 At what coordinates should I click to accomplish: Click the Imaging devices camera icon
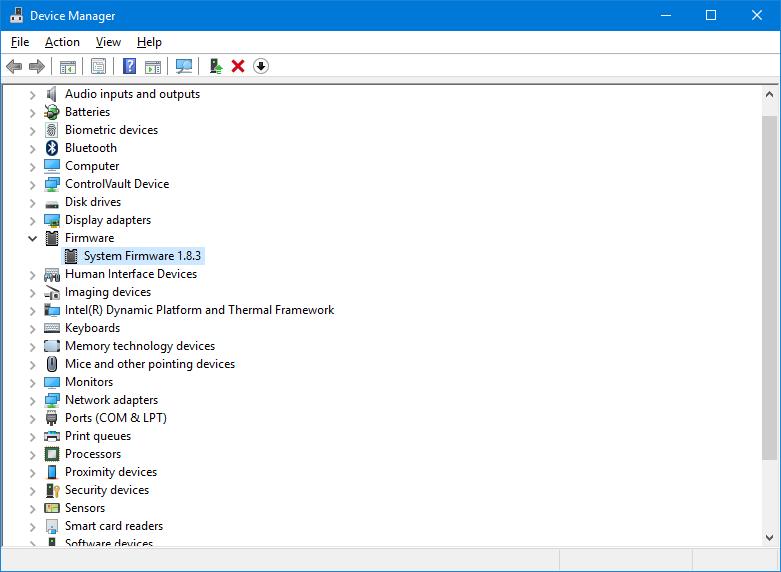52,292
